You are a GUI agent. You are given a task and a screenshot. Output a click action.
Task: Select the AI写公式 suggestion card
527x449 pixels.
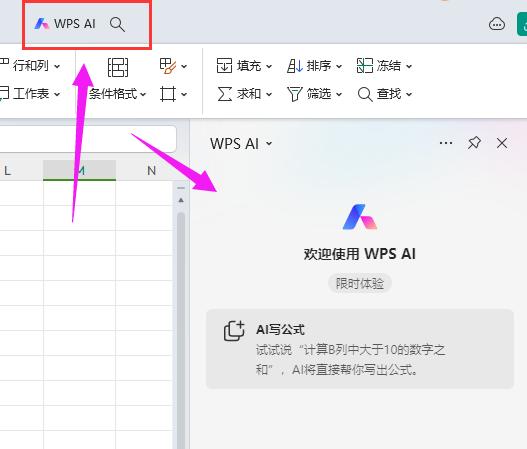coord(360,349)
